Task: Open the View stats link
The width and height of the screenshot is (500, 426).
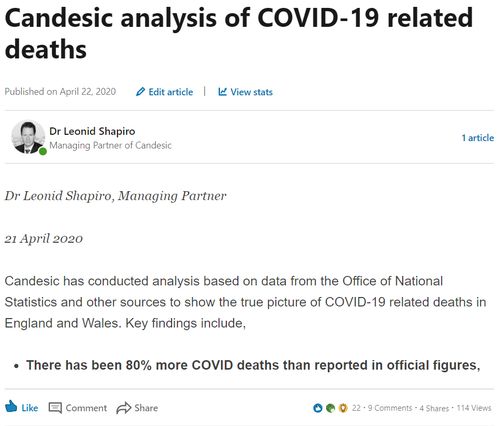Action: (x=252, y=92)
